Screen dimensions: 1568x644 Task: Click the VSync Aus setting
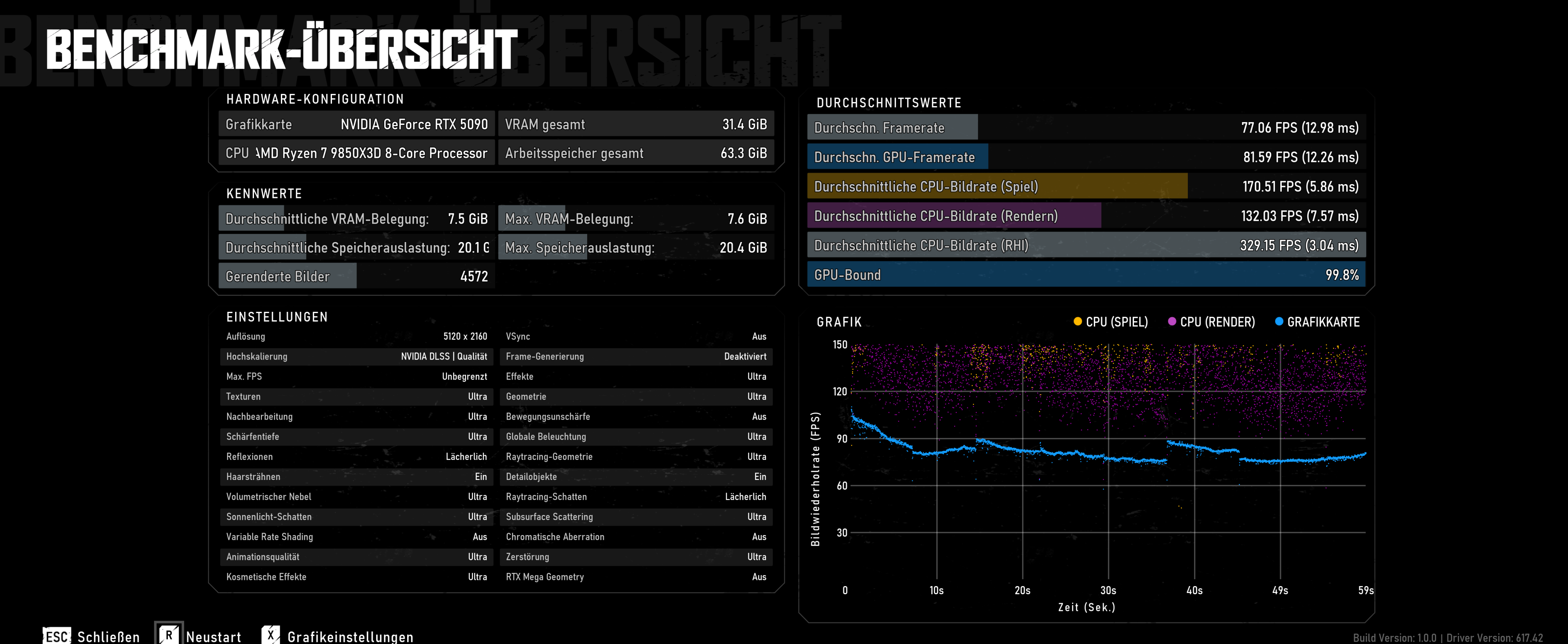click(636, 336)
